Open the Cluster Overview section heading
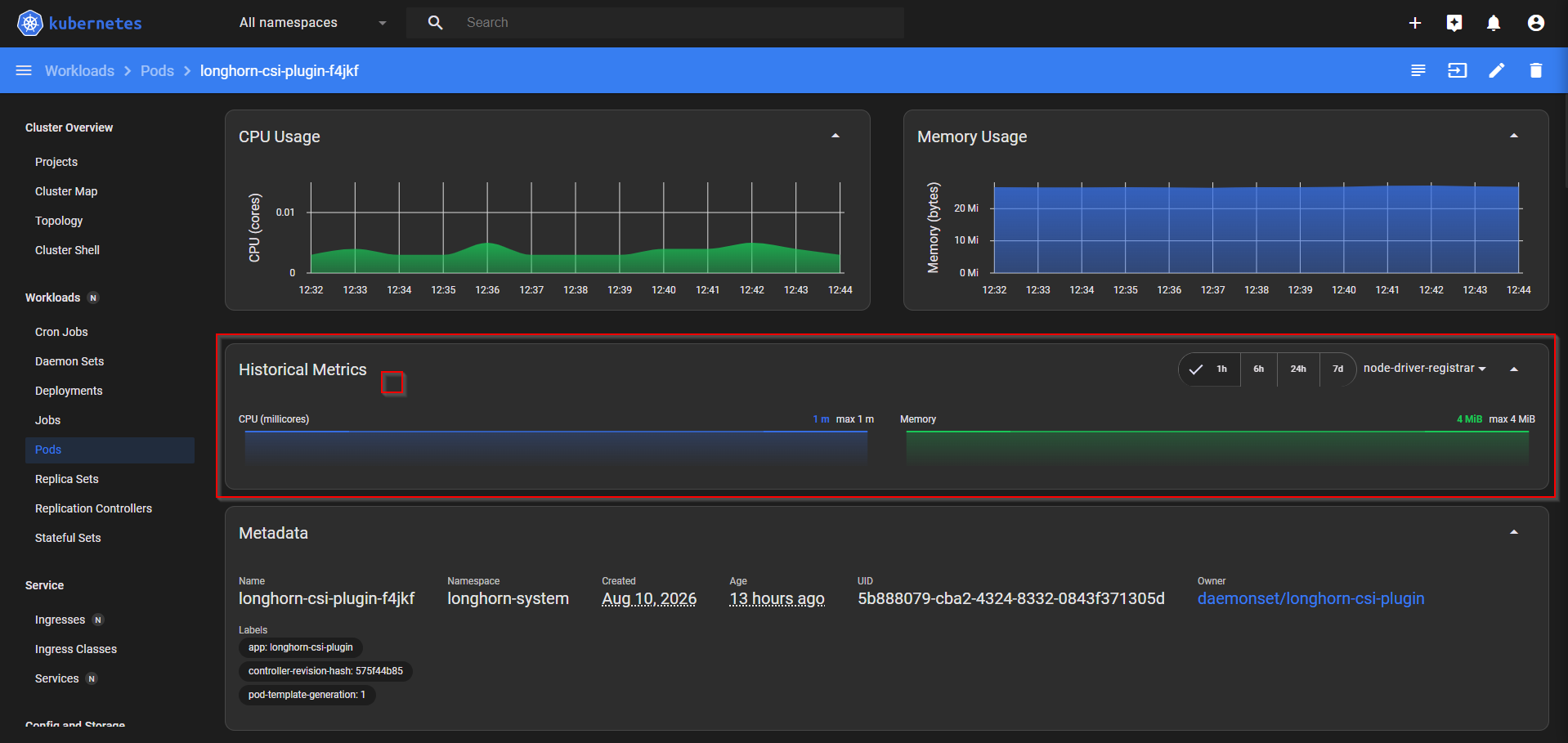Image resolution: width=1568 pixels, height=743 pixels. [69, 128]
